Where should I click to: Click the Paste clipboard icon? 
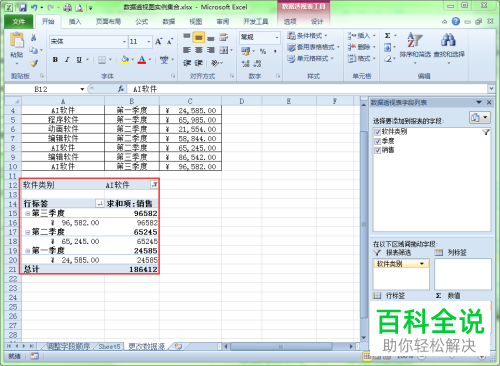17,41
